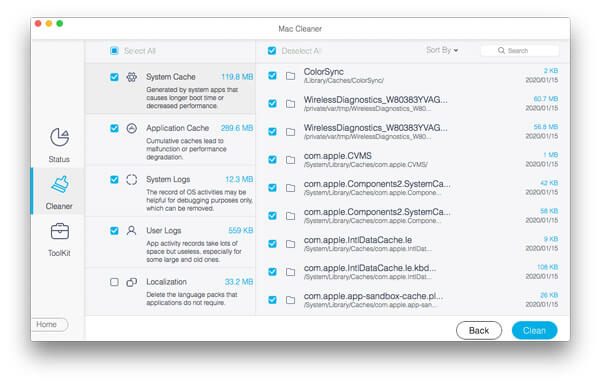Viewport: 600px width, 384px height.
Task: Open the Sort By dropdown
Action: 442,50
